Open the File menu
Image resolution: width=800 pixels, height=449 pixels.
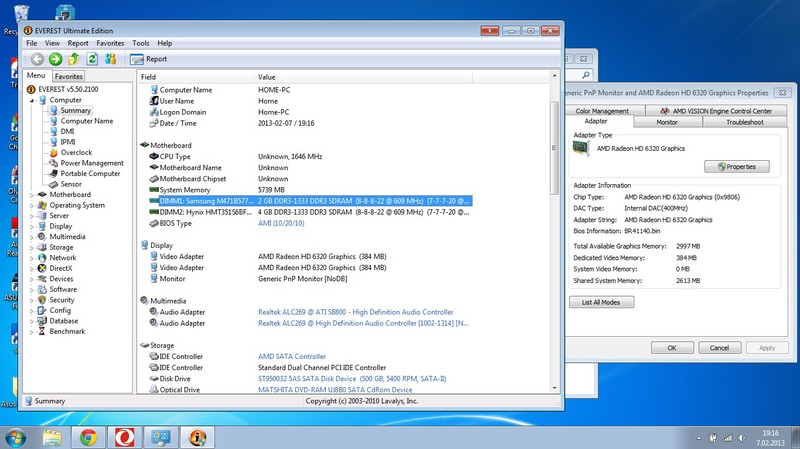point(32,43)
